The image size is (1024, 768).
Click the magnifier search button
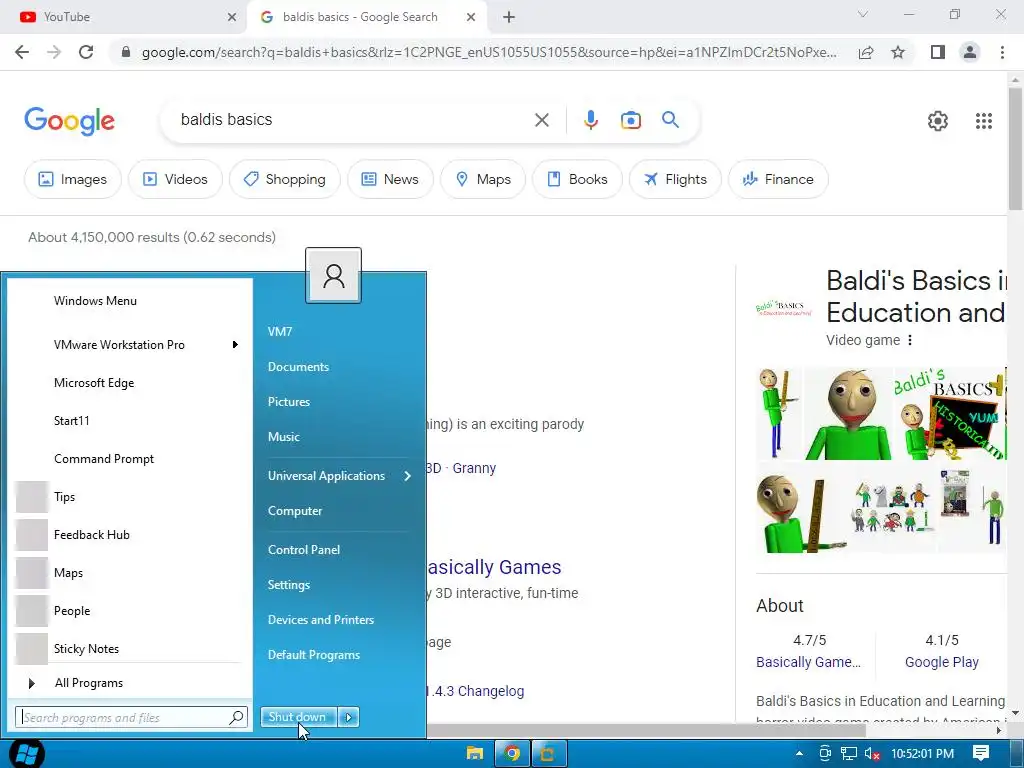[x=670, y=120]
